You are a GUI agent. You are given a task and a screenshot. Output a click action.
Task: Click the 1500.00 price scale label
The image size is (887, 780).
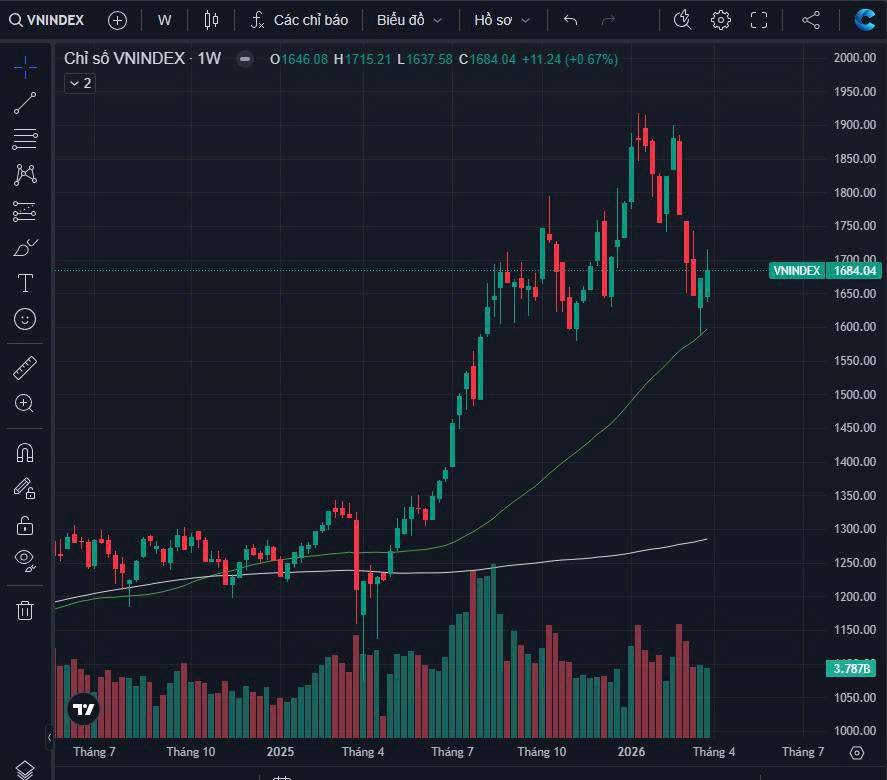(854, 394)
